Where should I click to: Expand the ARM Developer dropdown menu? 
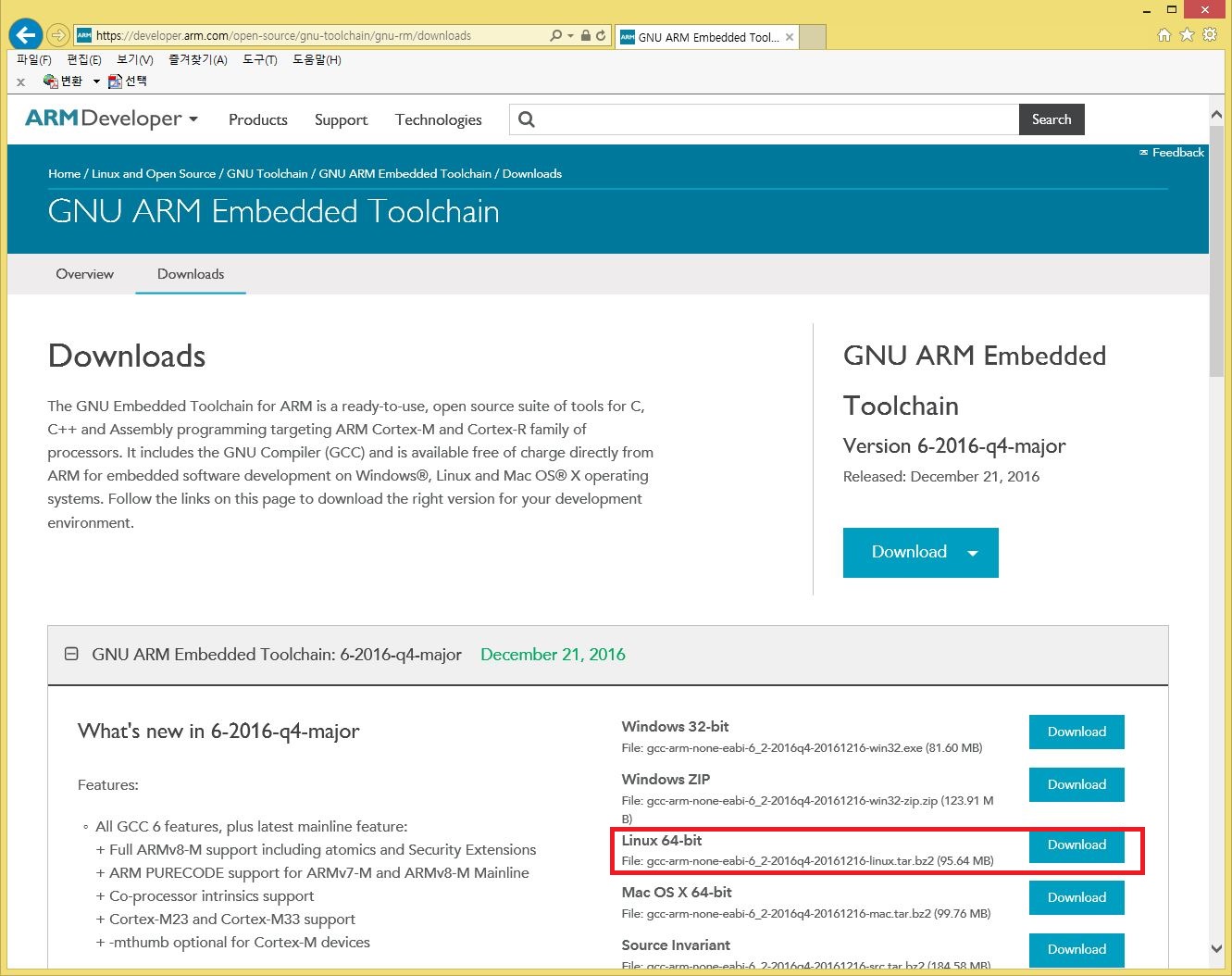193,119
